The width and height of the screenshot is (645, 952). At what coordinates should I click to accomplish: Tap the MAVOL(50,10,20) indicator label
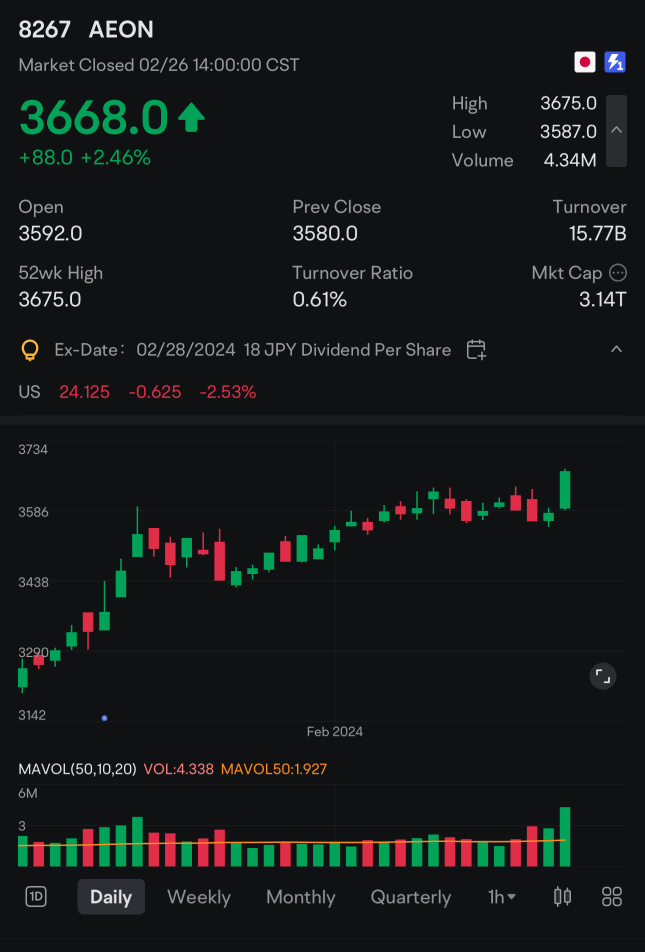point(77,769)
